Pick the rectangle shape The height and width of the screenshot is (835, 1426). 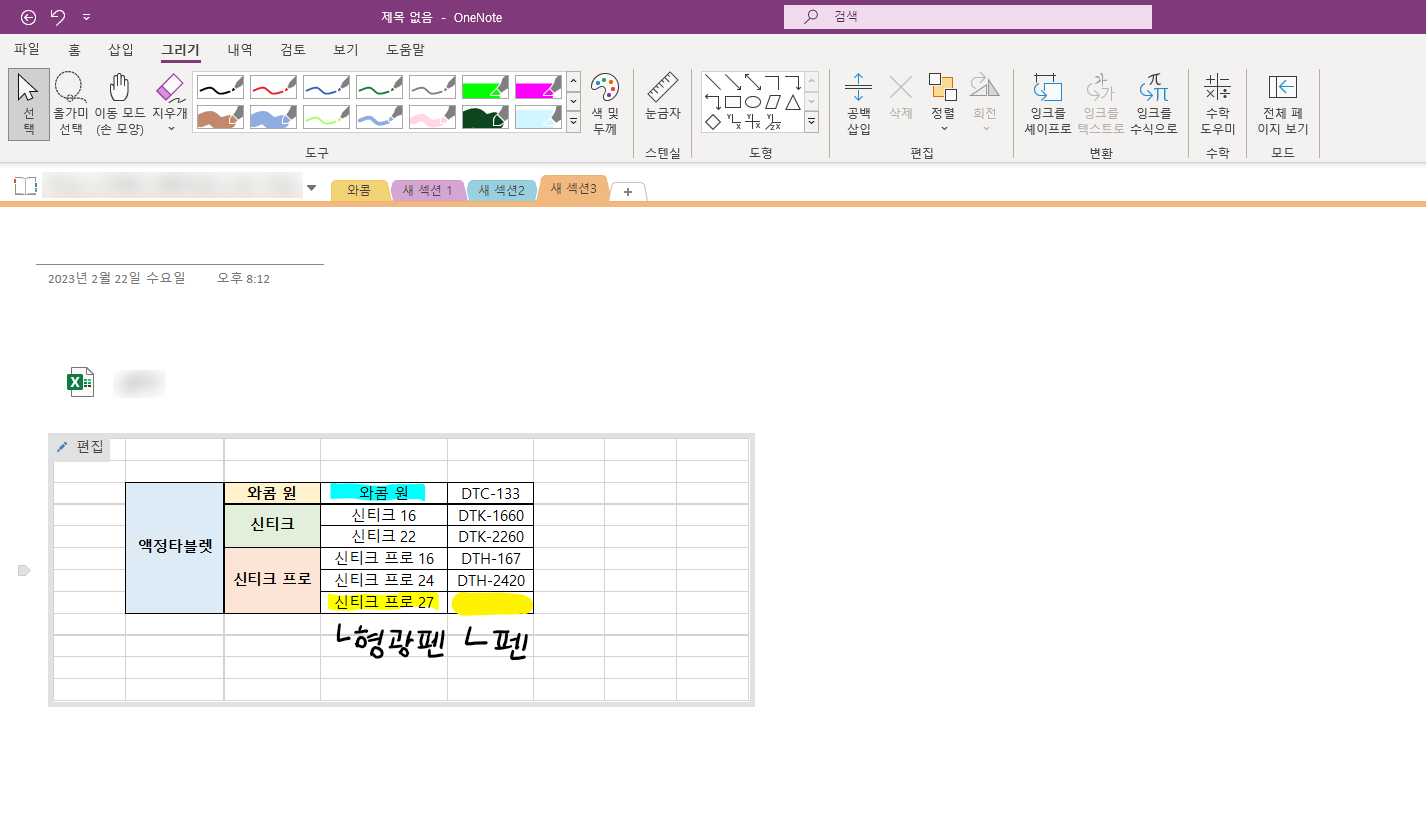click(x=733, y=102)
